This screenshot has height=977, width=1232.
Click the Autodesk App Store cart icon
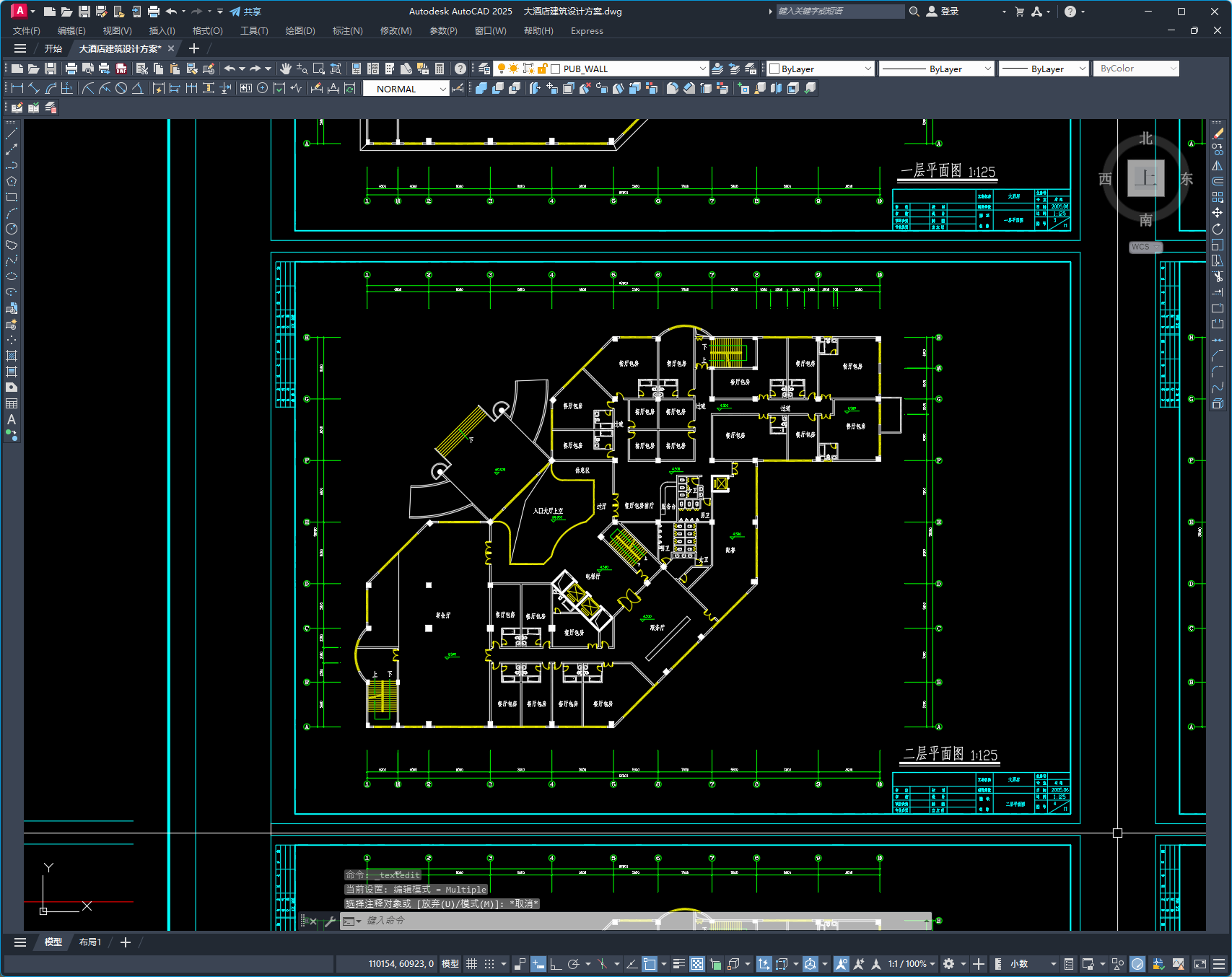[1020, 12]
